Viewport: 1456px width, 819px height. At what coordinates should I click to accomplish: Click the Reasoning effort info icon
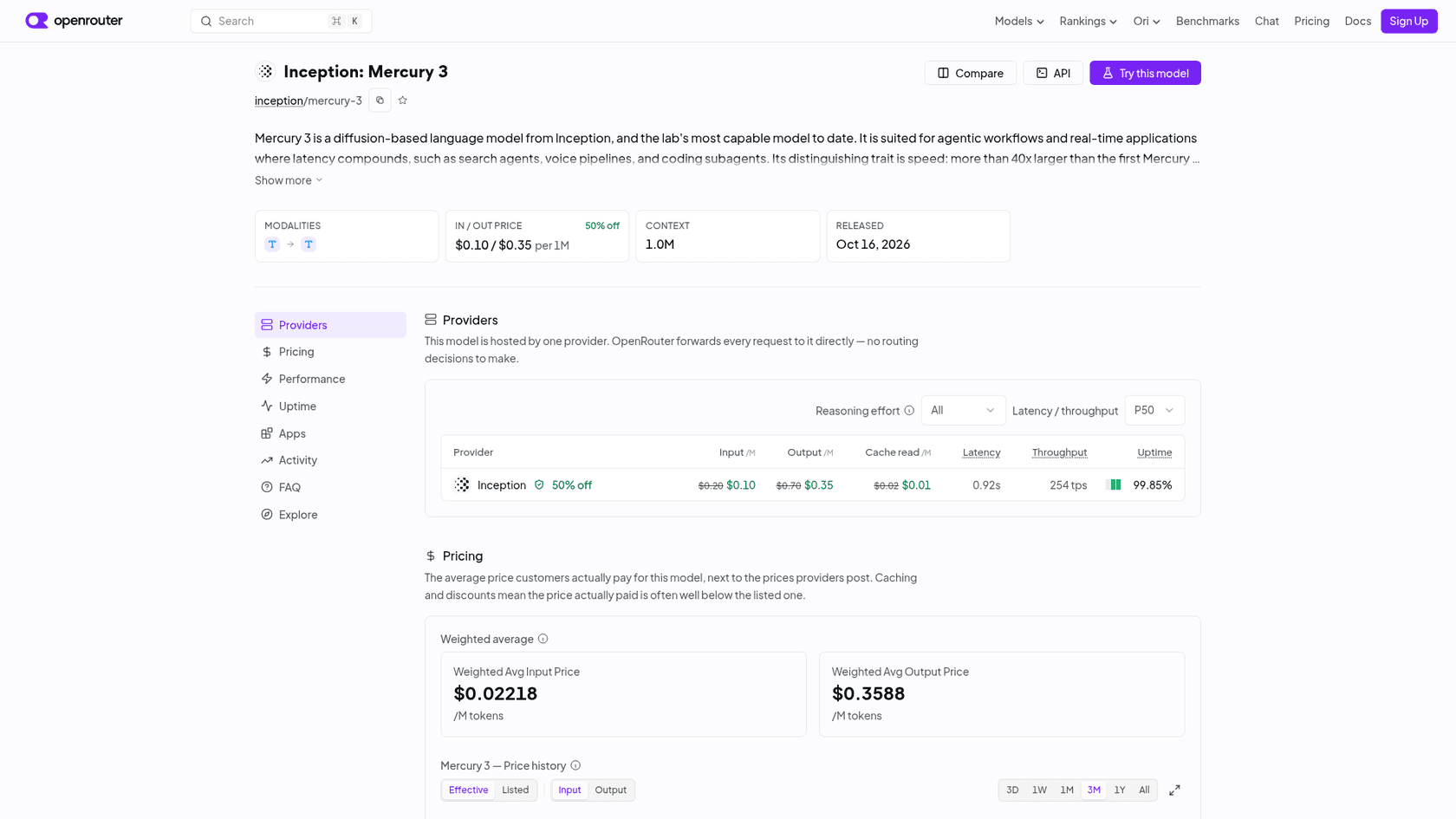(x=909, y=411)
